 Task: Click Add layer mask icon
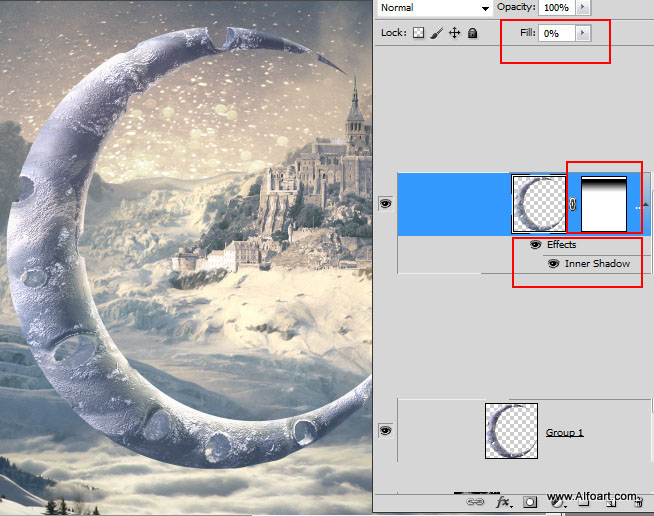click(530, 502)
